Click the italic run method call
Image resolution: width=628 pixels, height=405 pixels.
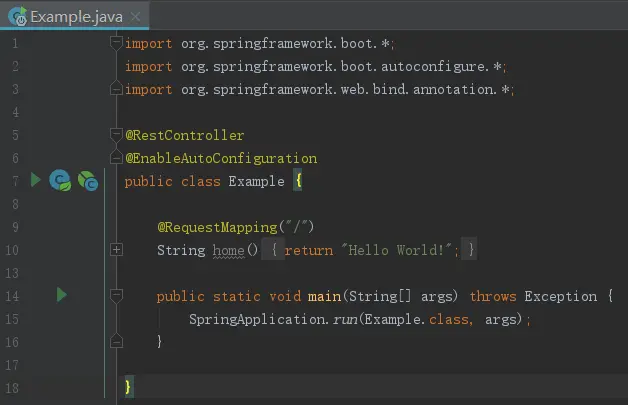click(345, 320)
